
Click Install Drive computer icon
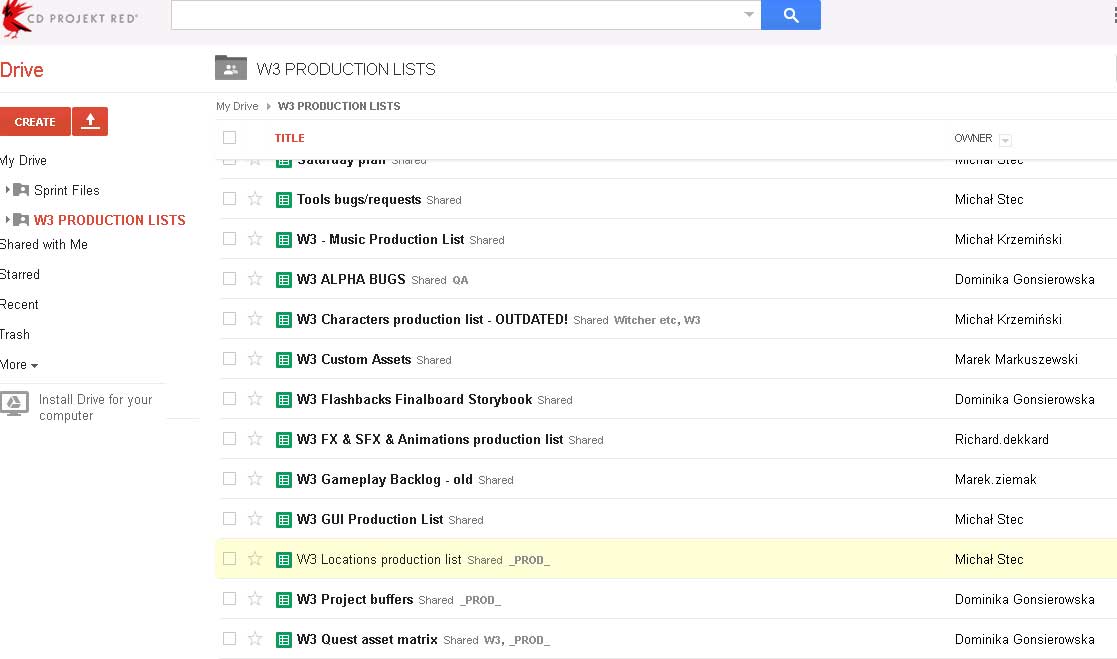point(14,405)
